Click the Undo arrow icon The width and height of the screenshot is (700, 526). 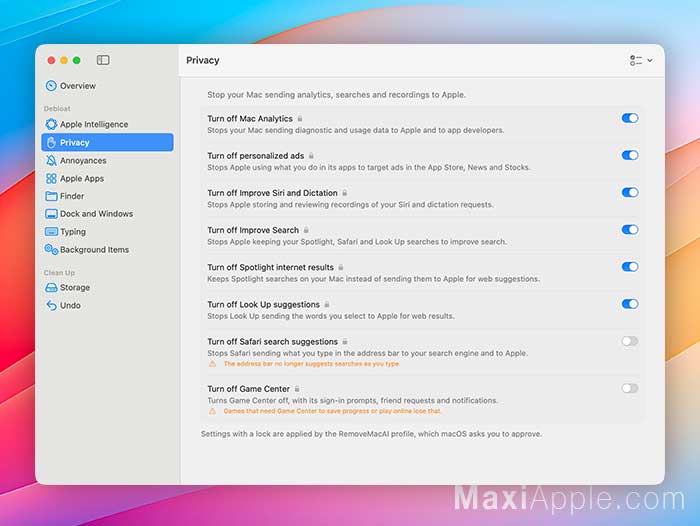pos(51,305)
